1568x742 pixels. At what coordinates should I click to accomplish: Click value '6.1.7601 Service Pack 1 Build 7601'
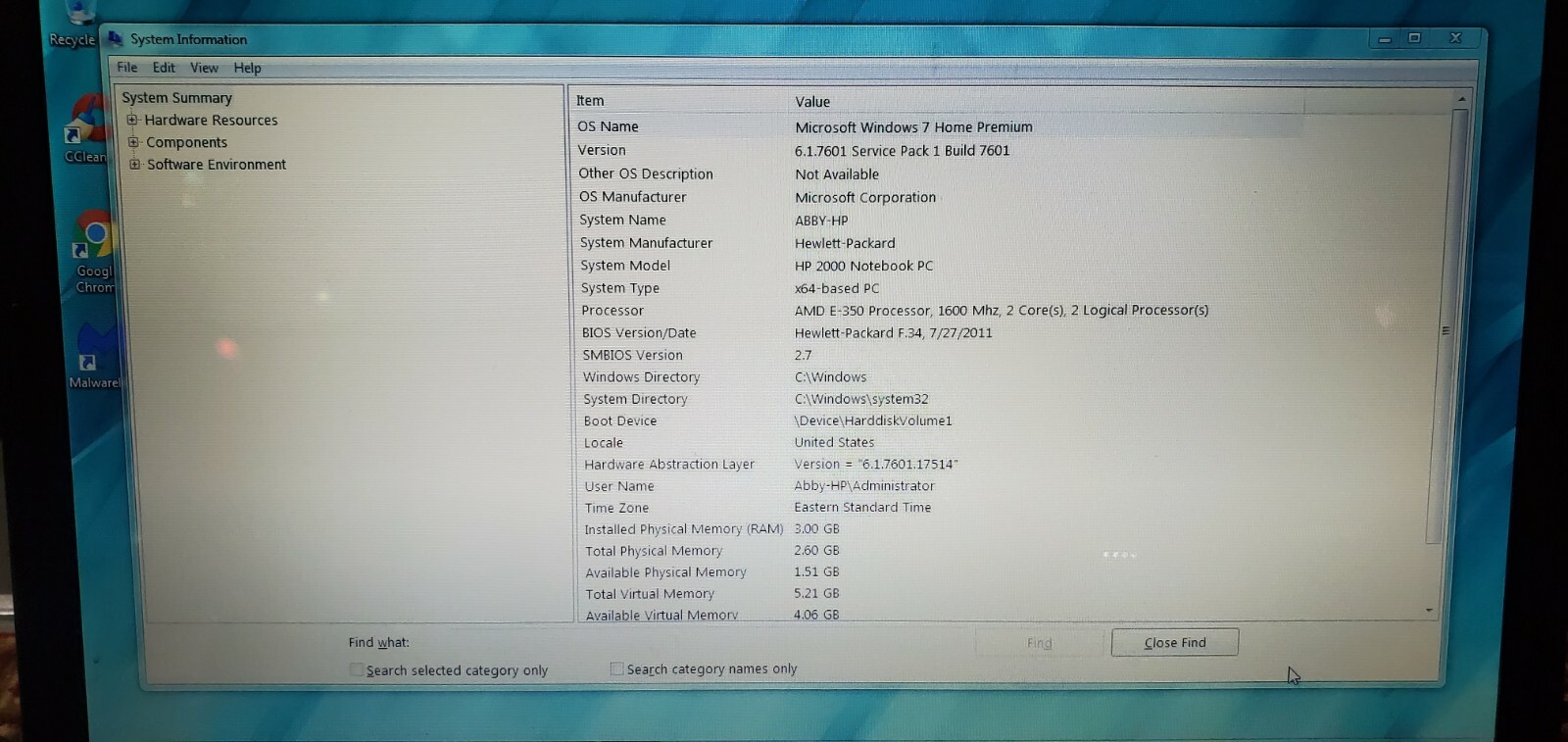[902, 150]
